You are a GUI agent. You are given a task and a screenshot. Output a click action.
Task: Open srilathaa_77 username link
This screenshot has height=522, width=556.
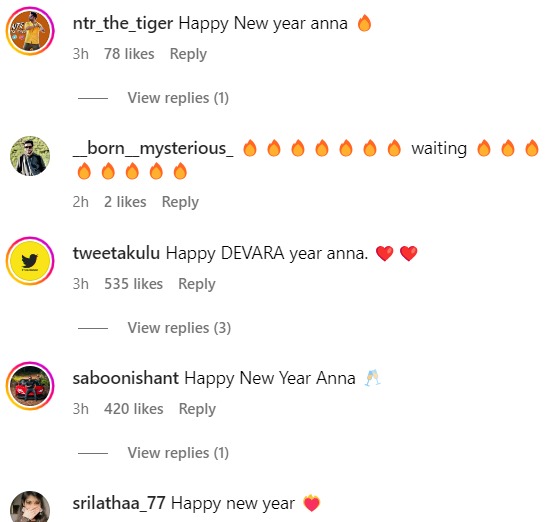point(119,503)
